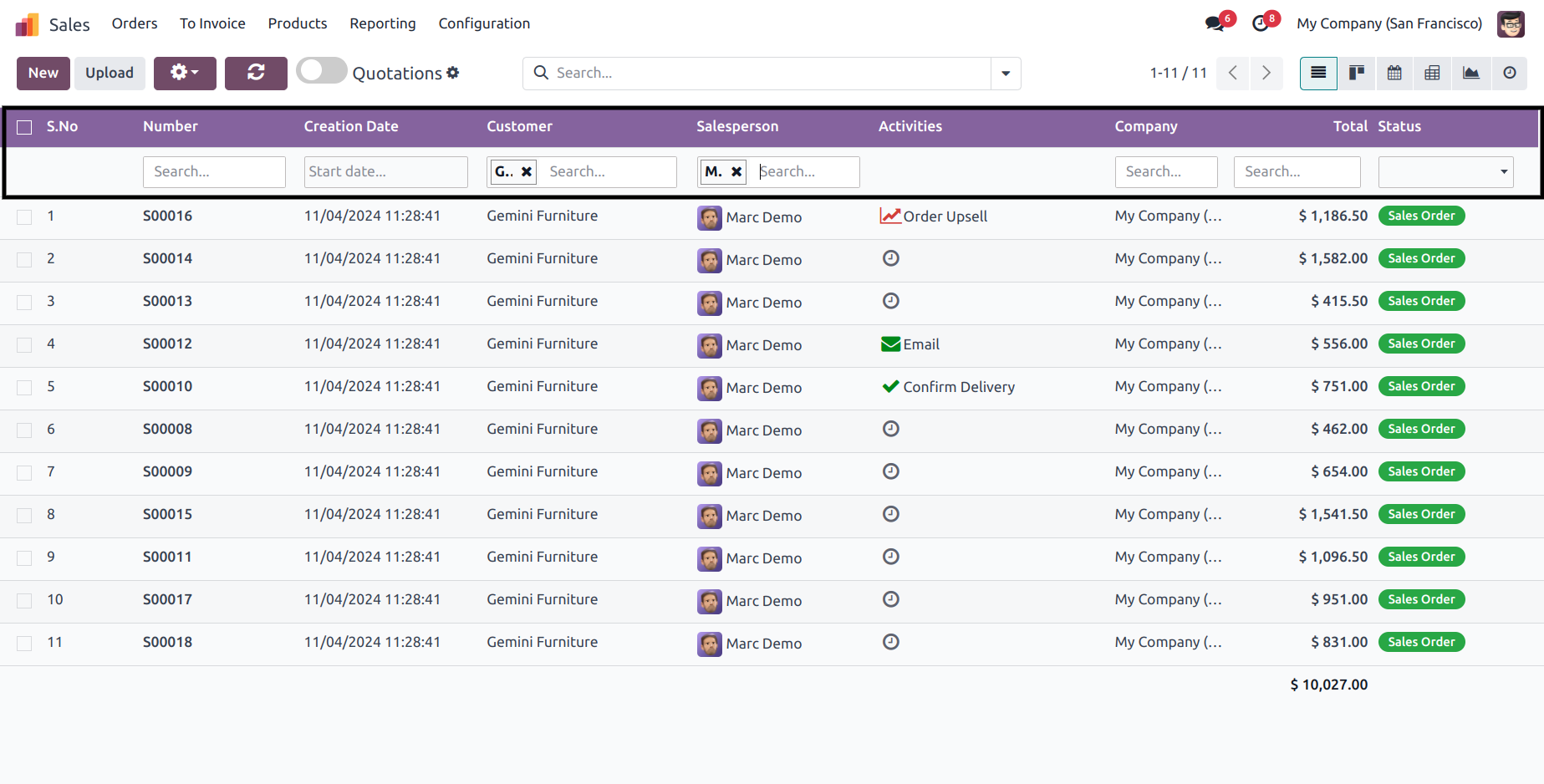
Task: Open the Configuration menu
Action: point(484,23)
